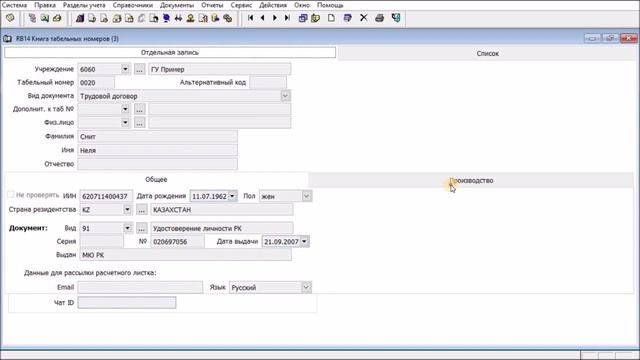Image resolution: width=640 pixels, height=360 pixels.
Task: Open the Отчеты menu
Action: coord(212,5)
